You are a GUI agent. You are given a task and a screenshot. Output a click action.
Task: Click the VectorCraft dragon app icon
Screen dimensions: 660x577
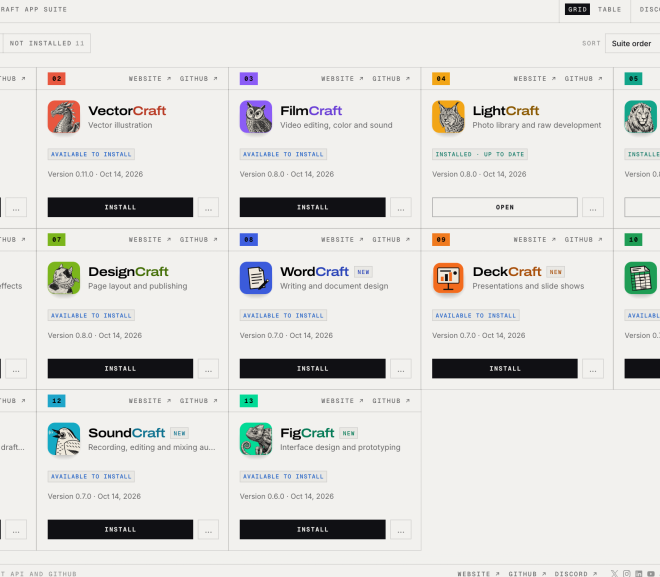tap(64, 117)
